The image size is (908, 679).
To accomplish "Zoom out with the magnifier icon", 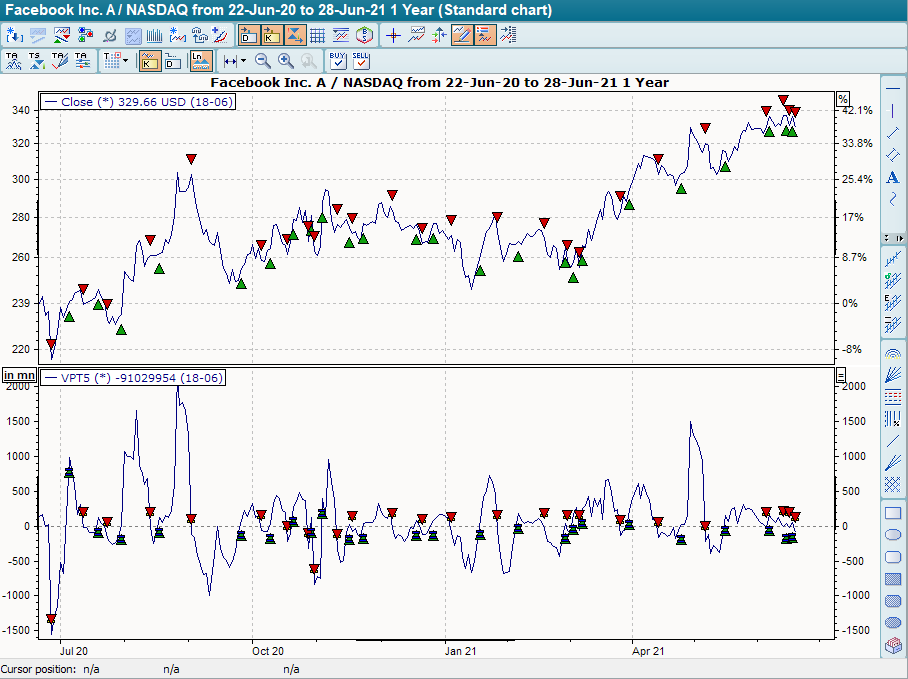I will tap(263, 60).
